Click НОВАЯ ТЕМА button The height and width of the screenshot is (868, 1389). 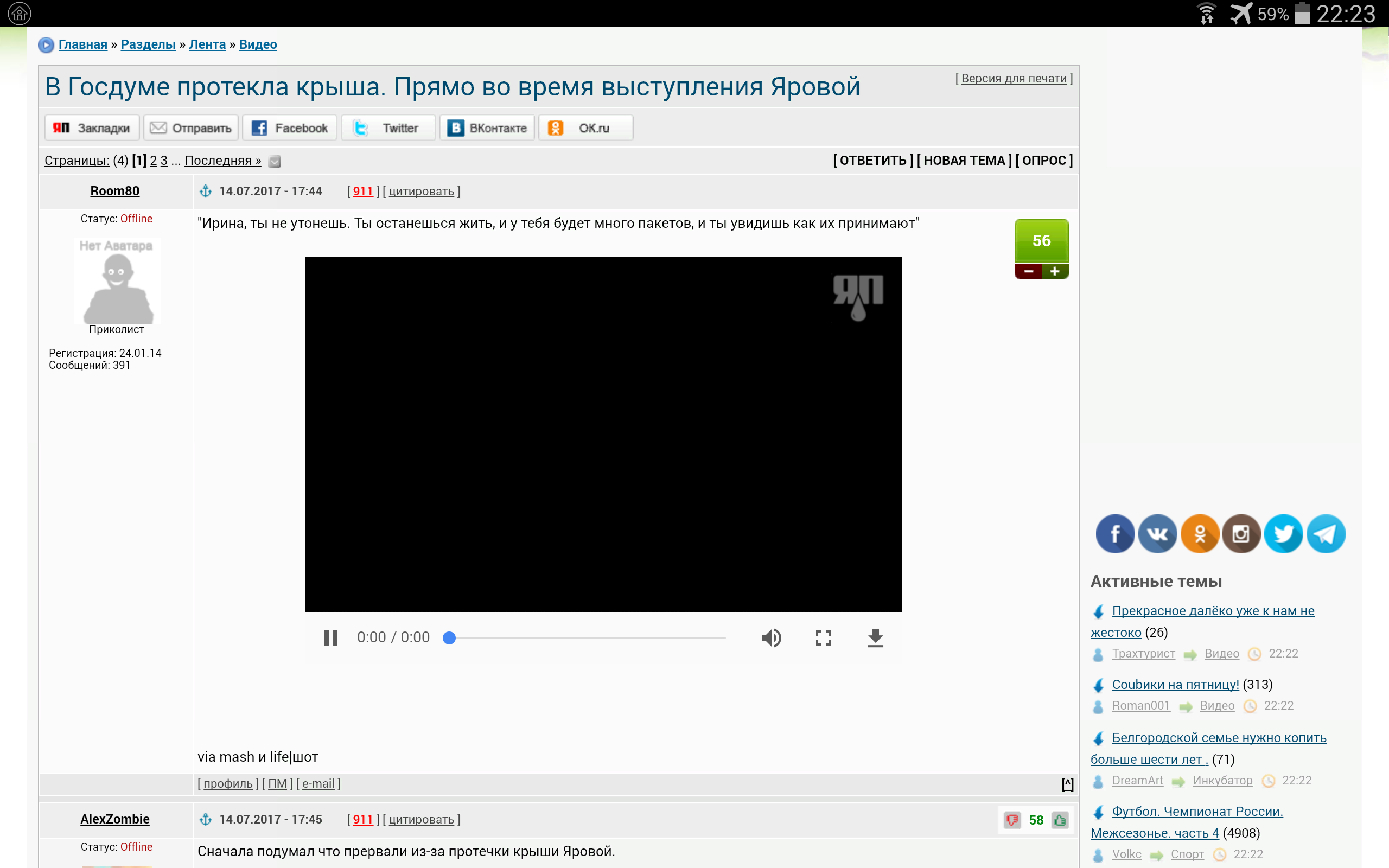point(964,161)
